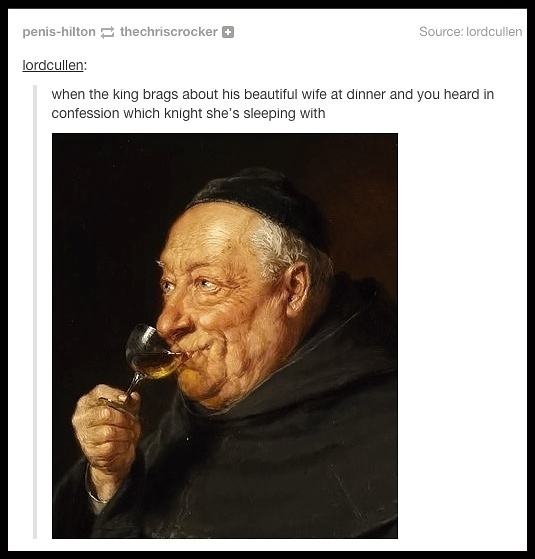Screen dimensions: 535x559
Task: Click the colon after lordcullen
Action: point(86,66)
